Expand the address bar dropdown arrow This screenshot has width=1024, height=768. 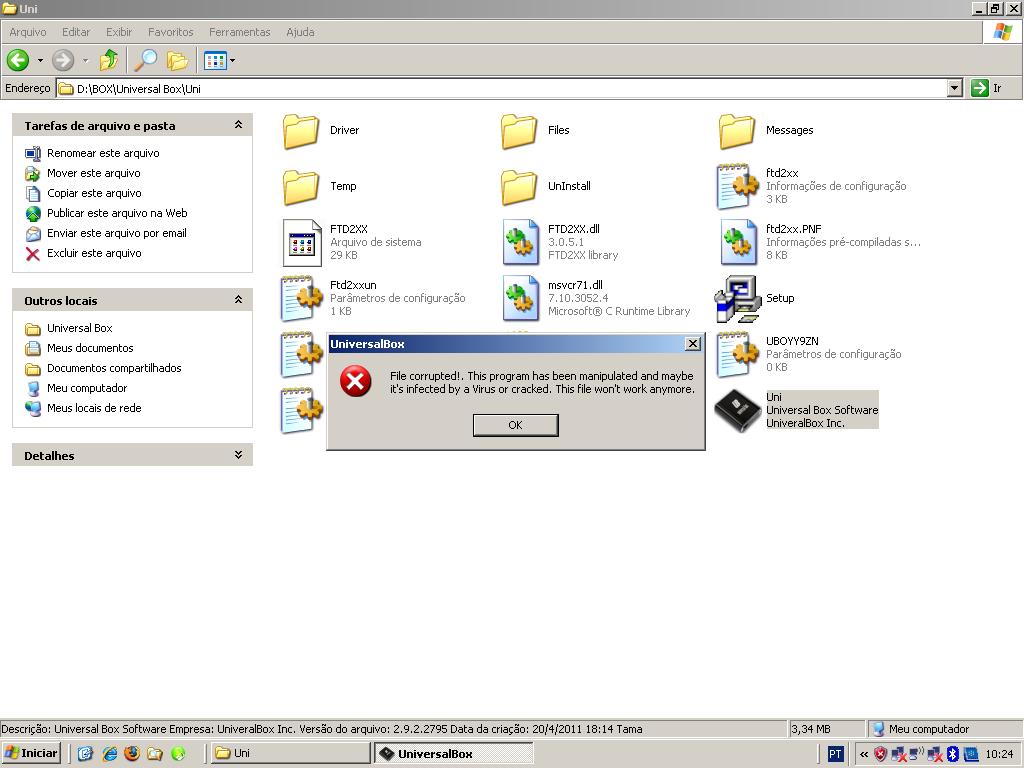point(954,88)
